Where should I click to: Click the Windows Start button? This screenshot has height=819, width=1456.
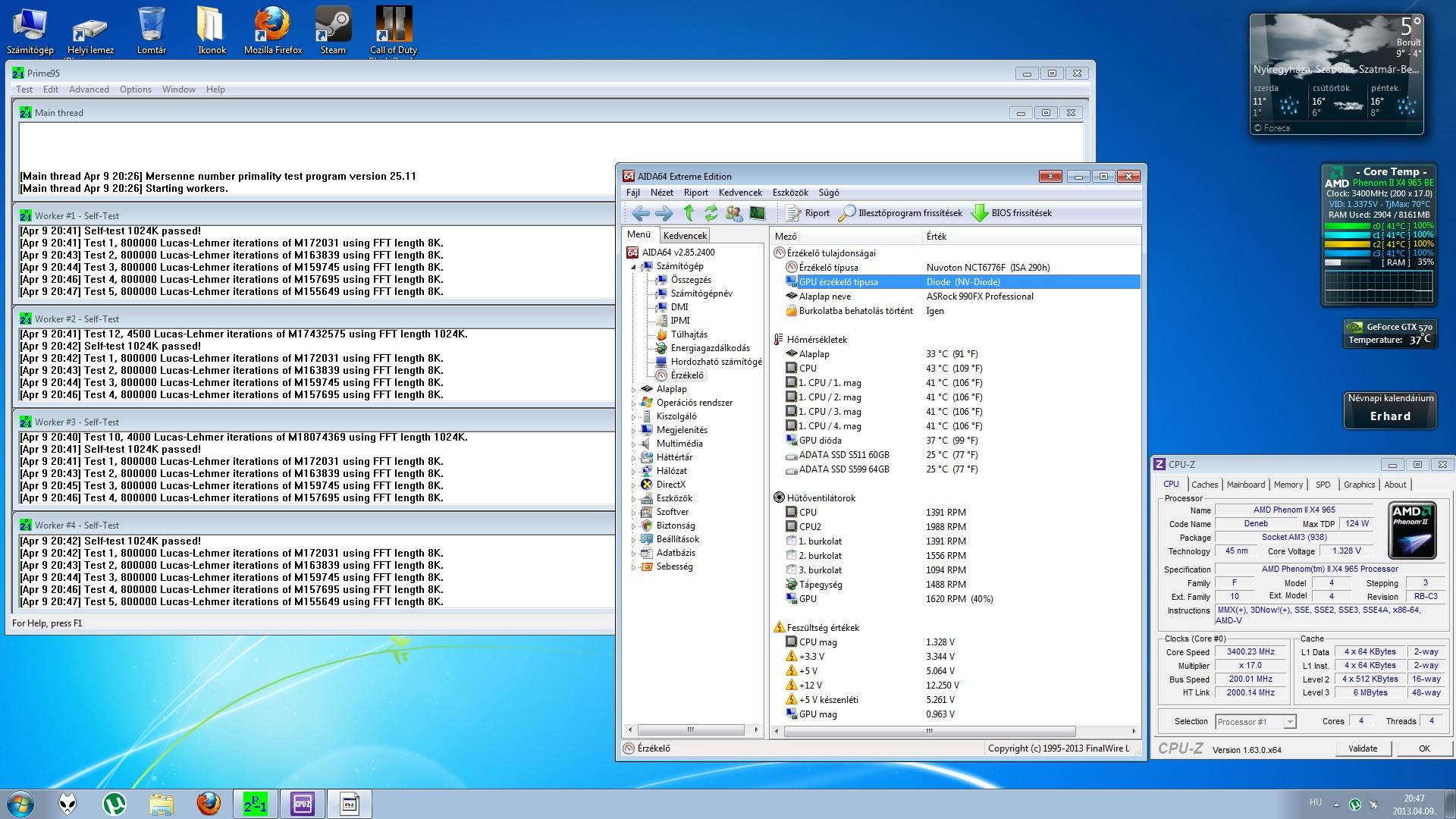(20, 804)
